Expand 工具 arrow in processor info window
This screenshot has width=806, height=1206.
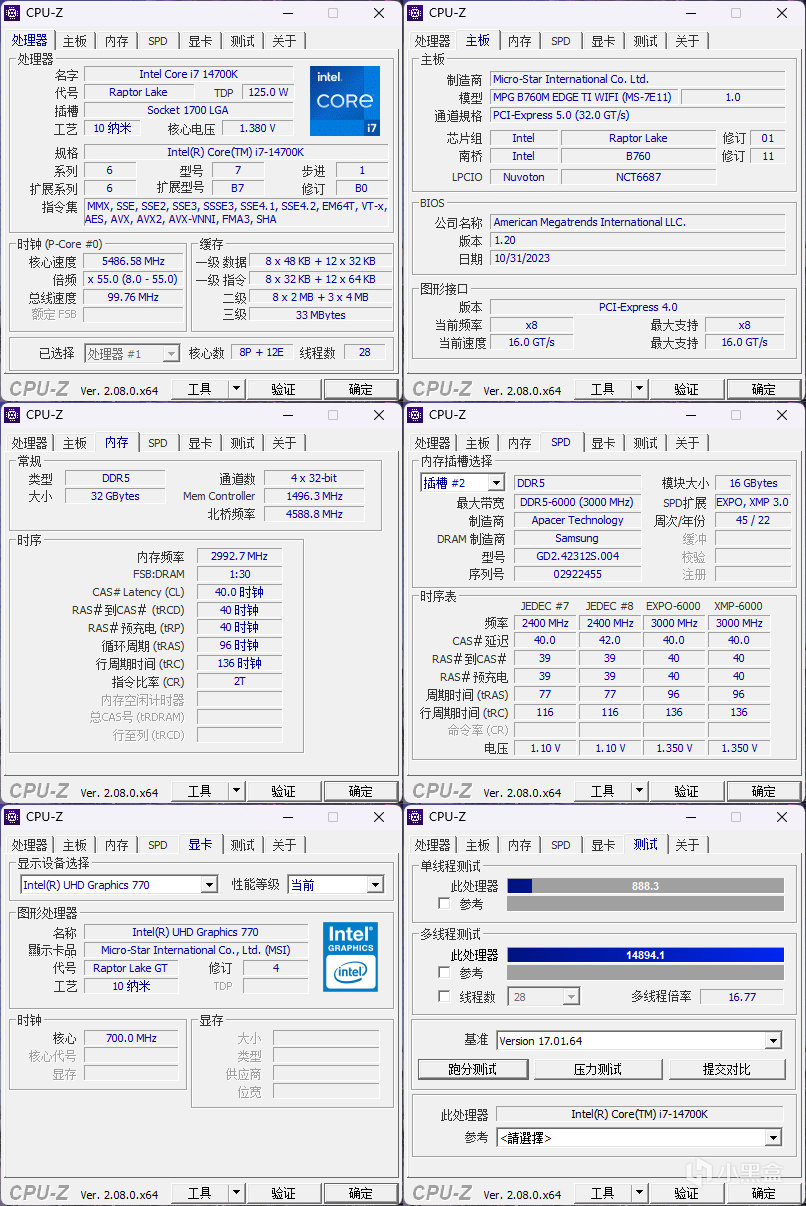pyautogui.click(x=237, y=389)
